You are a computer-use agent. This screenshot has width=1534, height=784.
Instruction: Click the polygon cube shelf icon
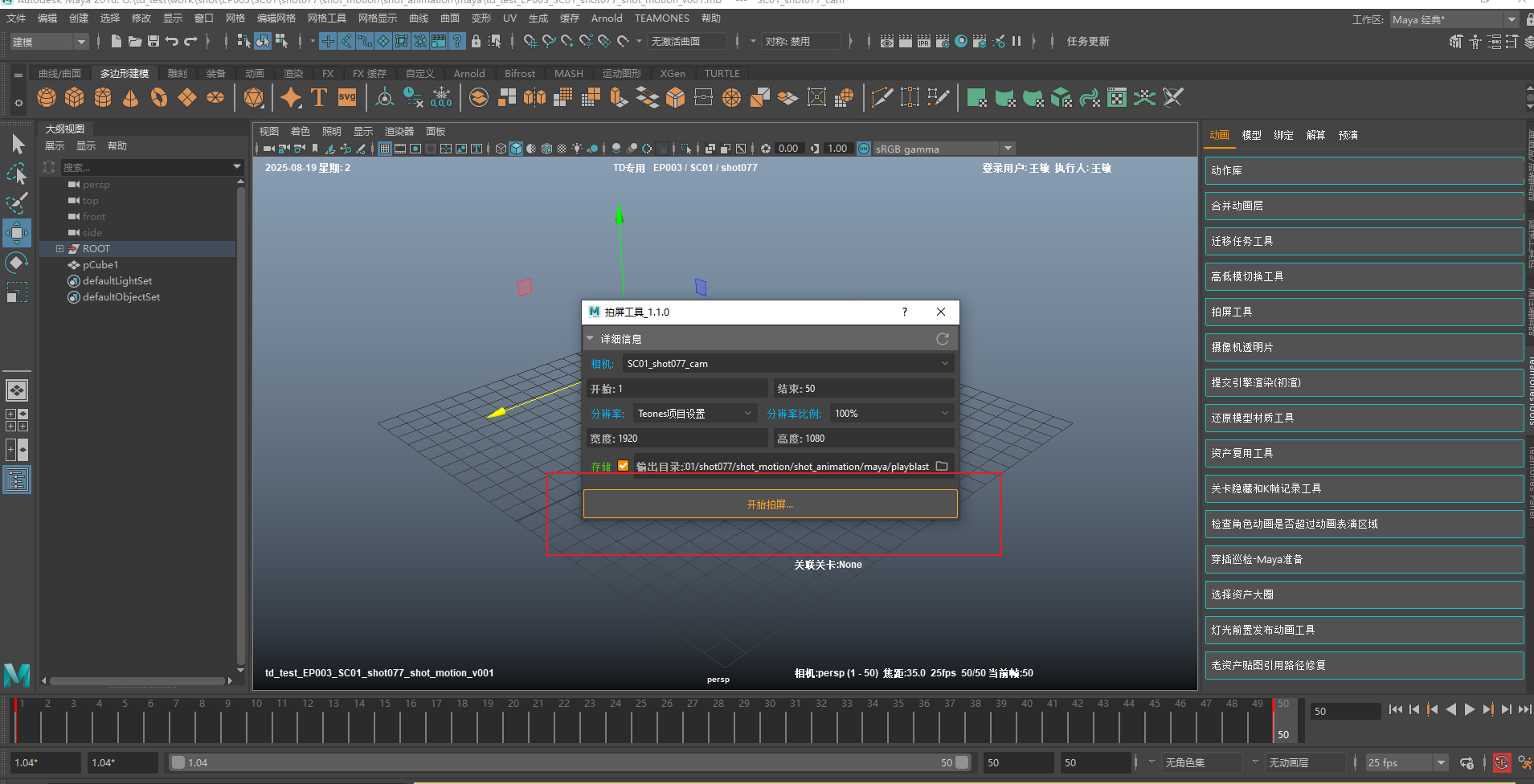click(x=75, y=98)
